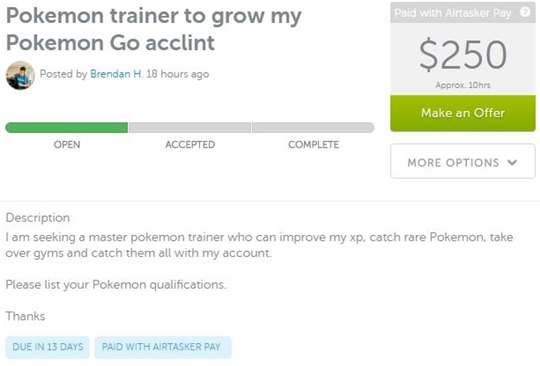The width and height of the screenshot is (540, 366).
Task: Click the OPEN status label
Action: click(x=67, y=145)
